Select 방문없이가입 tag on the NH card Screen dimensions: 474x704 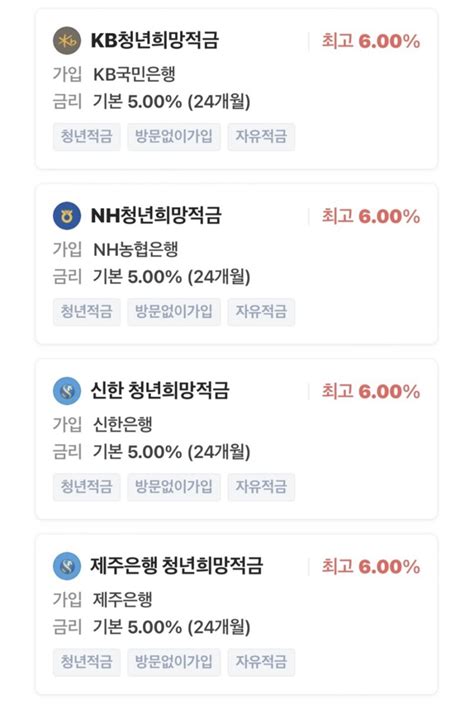tap(174, 312)
